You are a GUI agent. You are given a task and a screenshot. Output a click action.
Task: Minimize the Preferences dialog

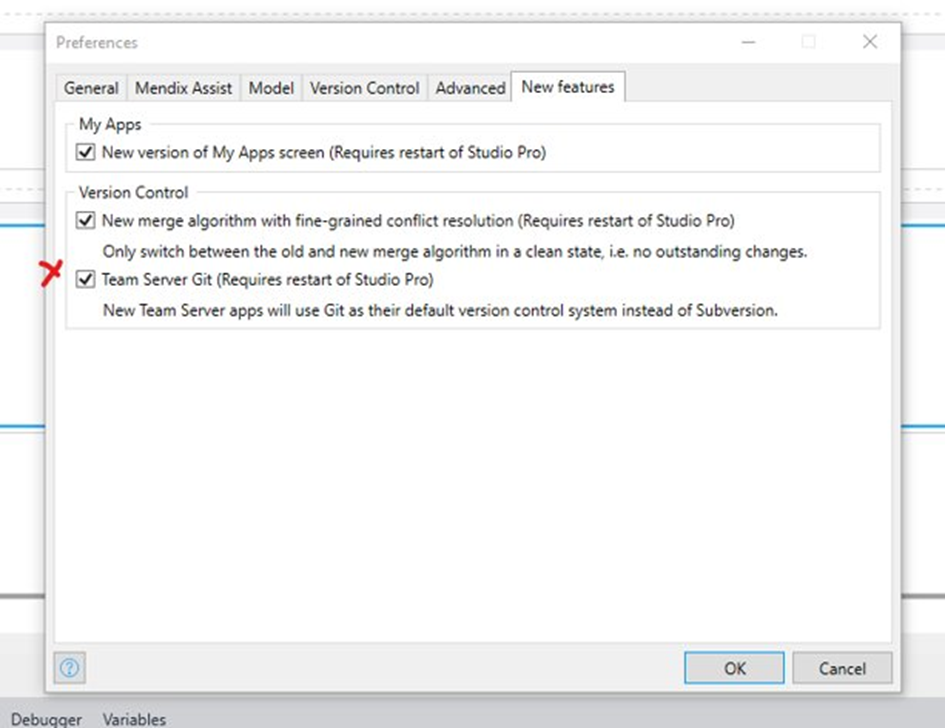click(x=749, y=42)
